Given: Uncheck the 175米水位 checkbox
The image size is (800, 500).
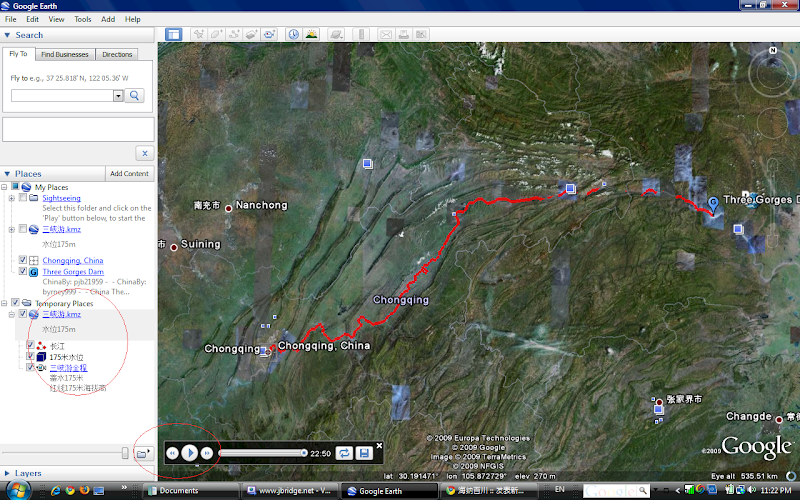Looking at the screenshot, I should pos(31,356).
